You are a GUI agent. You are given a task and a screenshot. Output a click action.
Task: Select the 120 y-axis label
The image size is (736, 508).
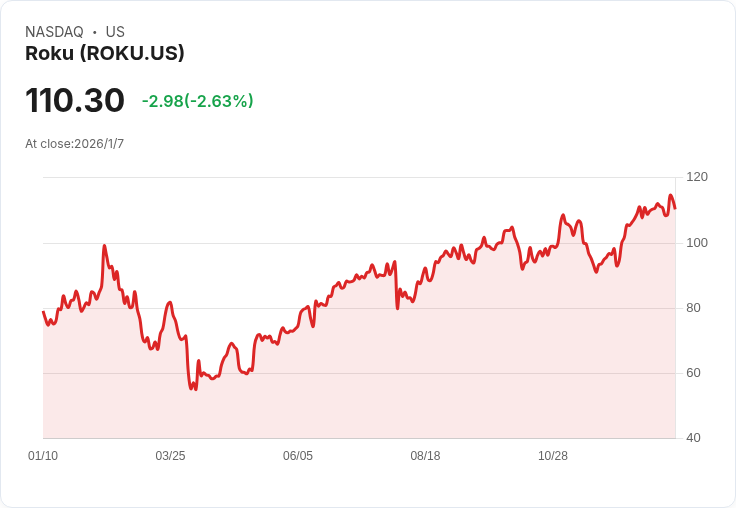click(697, 177)
